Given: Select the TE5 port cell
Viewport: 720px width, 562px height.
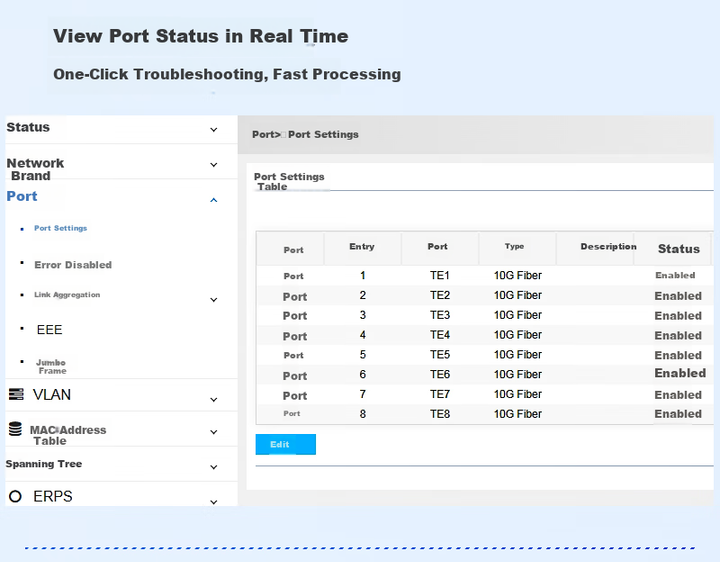Looking at the screenshot, I should [439, 354].
